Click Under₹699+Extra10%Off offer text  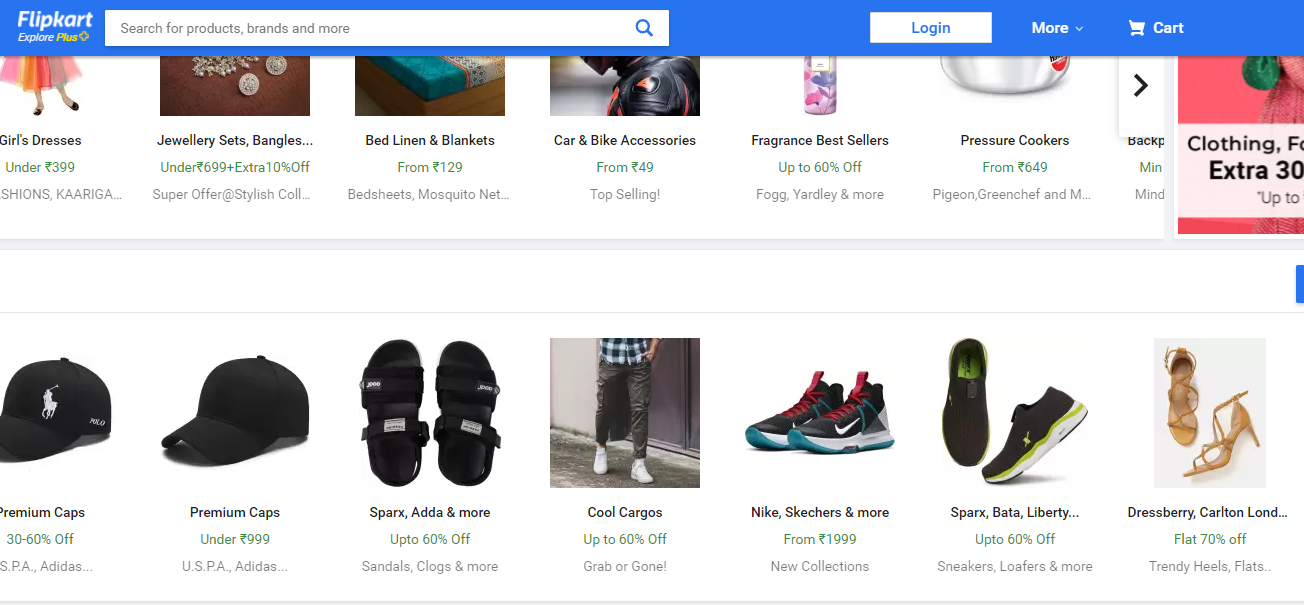pos(235,167)
